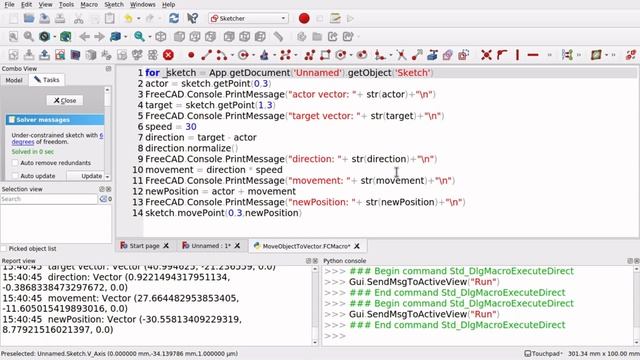Close the Start page tab
640x360 pixels.
[166, 246]
